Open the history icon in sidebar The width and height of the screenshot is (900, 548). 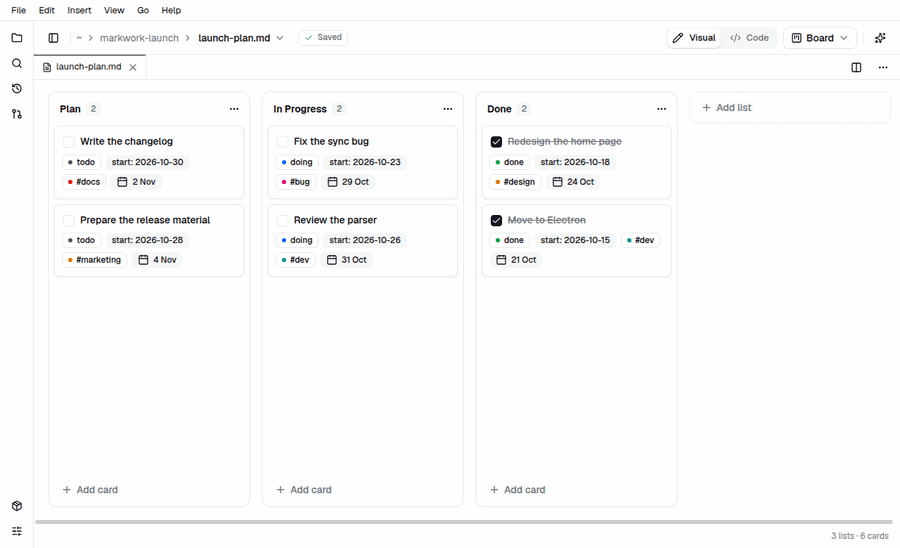(x=17, y=88)
